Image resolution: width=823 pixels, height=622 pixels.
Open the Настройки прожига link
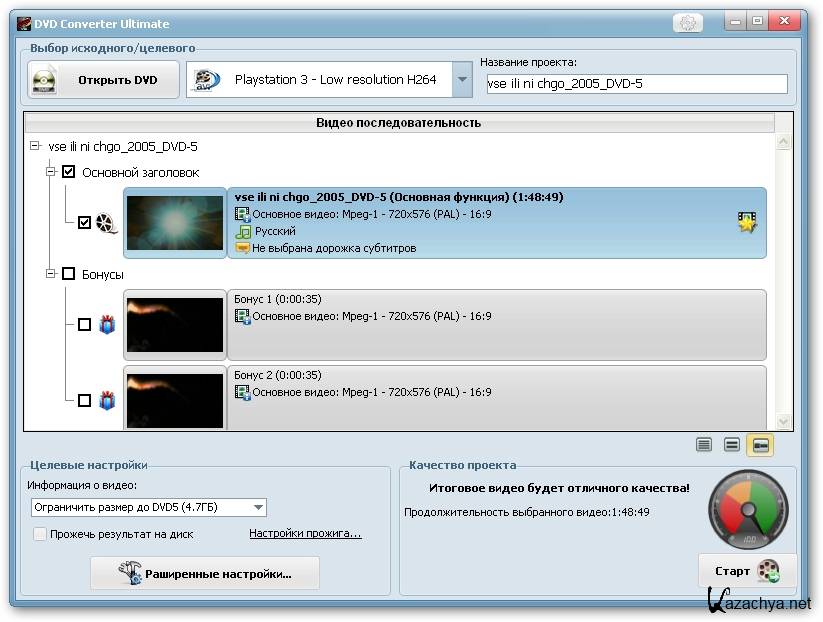coord(305,534)
